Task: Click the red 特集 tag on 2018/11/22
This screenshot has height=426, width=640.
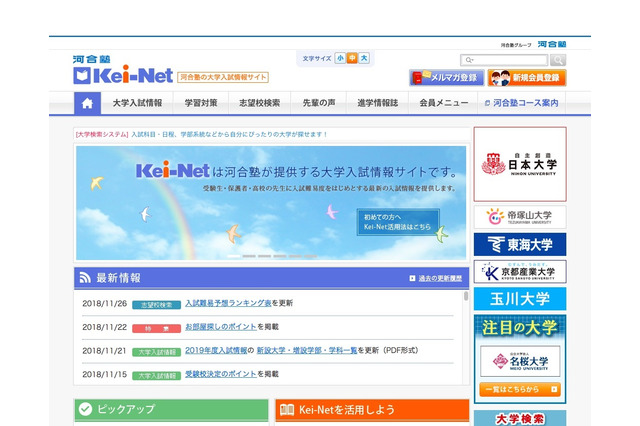Action: click(x=156, y=328)
